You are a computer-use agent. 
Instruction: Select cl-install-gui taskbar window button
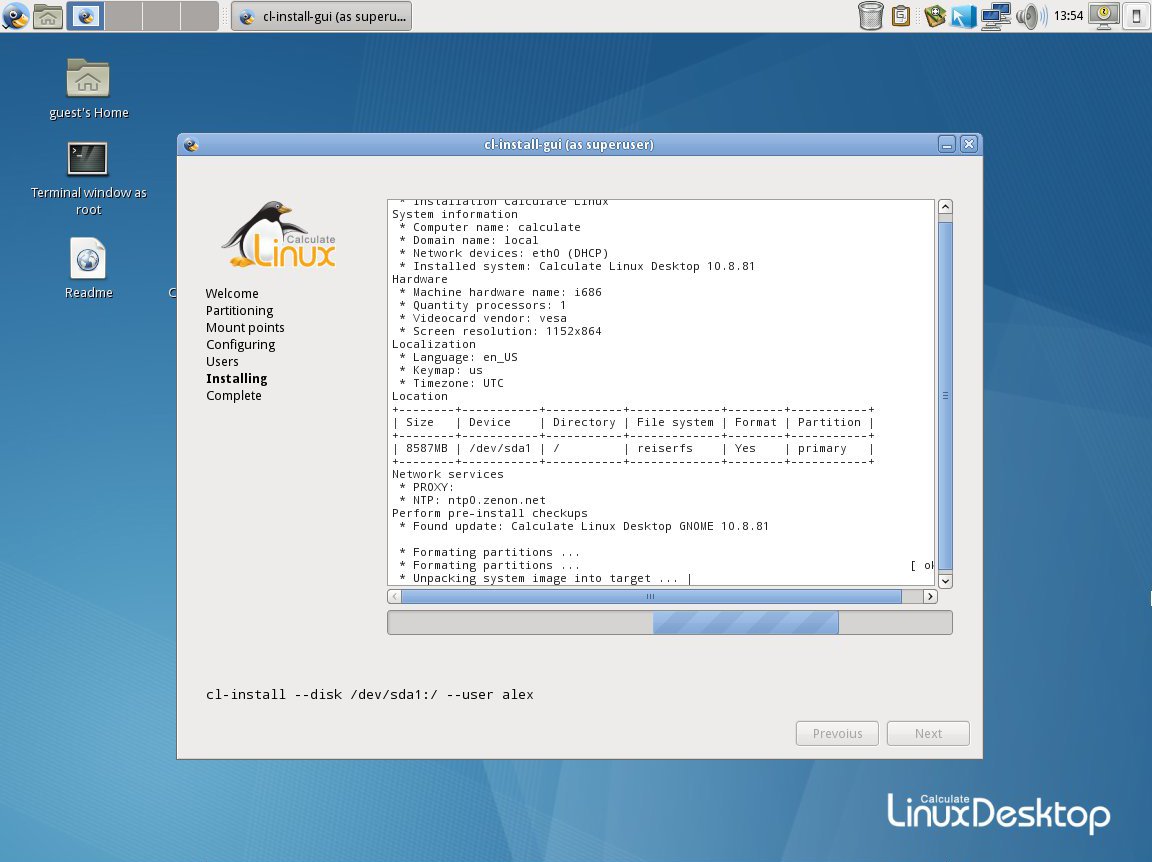click(x=321, y=16)
